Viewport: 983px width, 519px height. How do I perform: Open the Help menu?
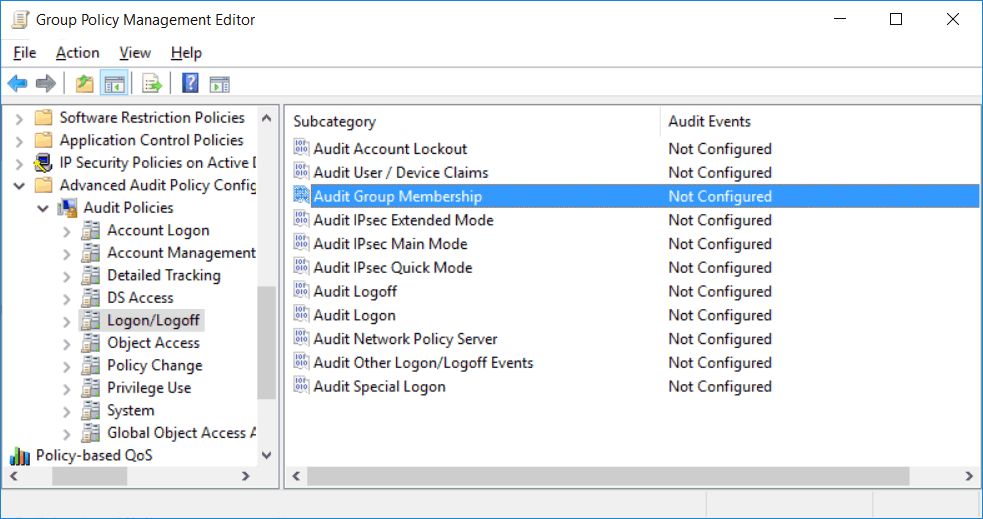186,53
